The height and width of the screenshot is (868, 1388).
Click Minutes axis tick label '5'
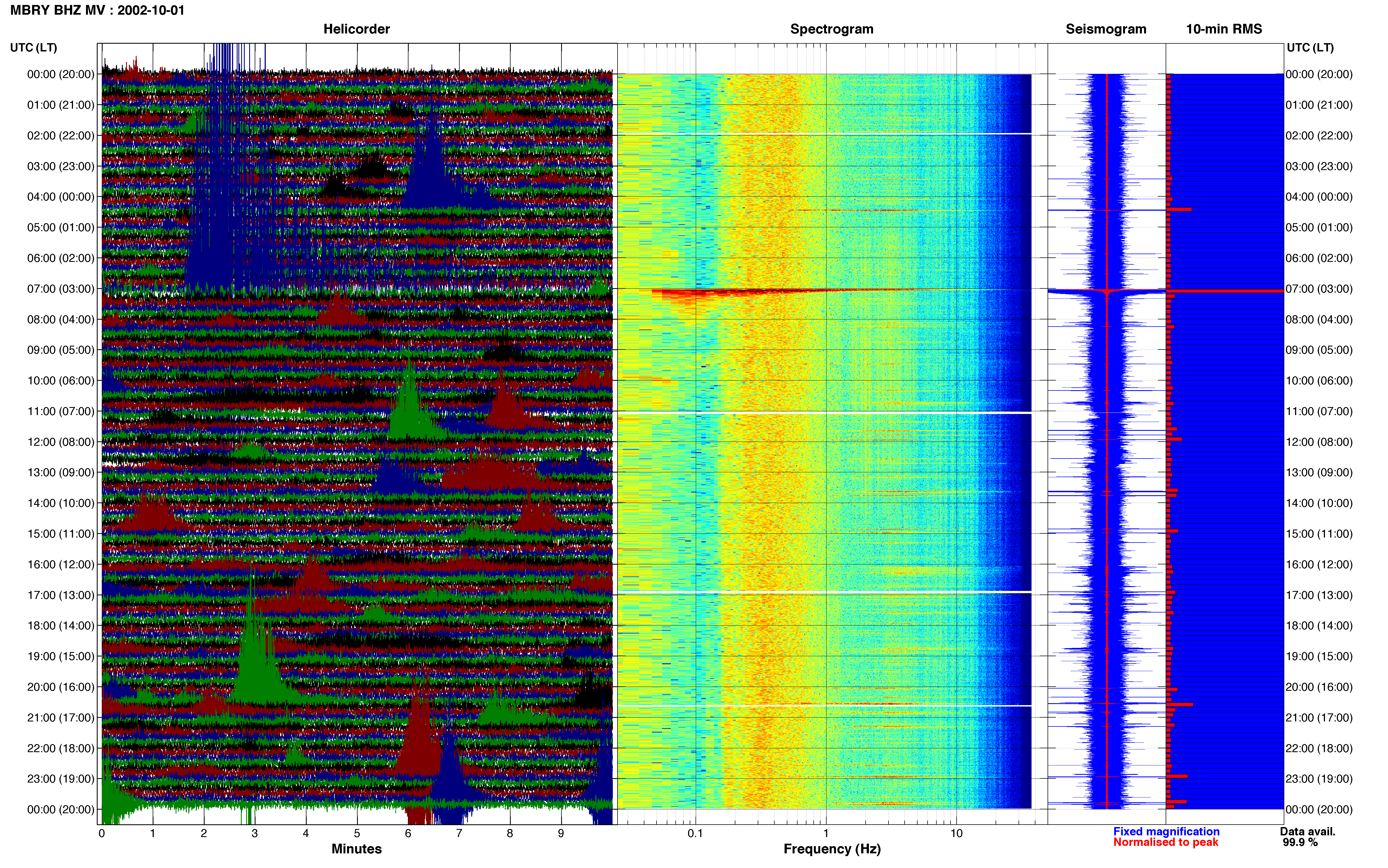(x=357, y=833)
